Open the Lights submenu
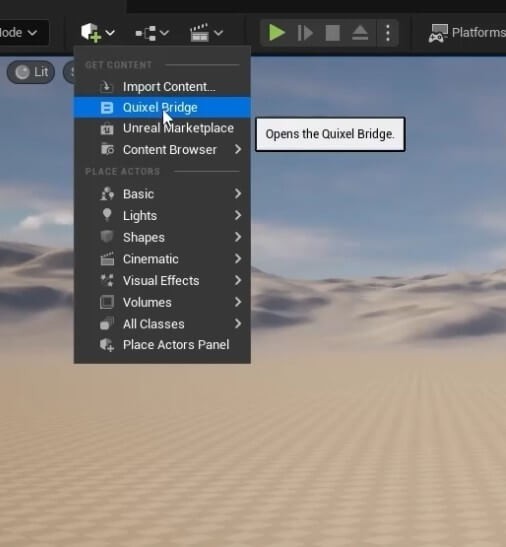 coord(162,216)
